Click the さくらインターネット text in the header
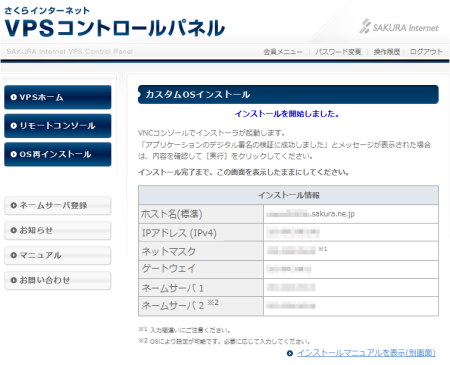The height and width of the screenshot is (365, 450). pos(47,11)
